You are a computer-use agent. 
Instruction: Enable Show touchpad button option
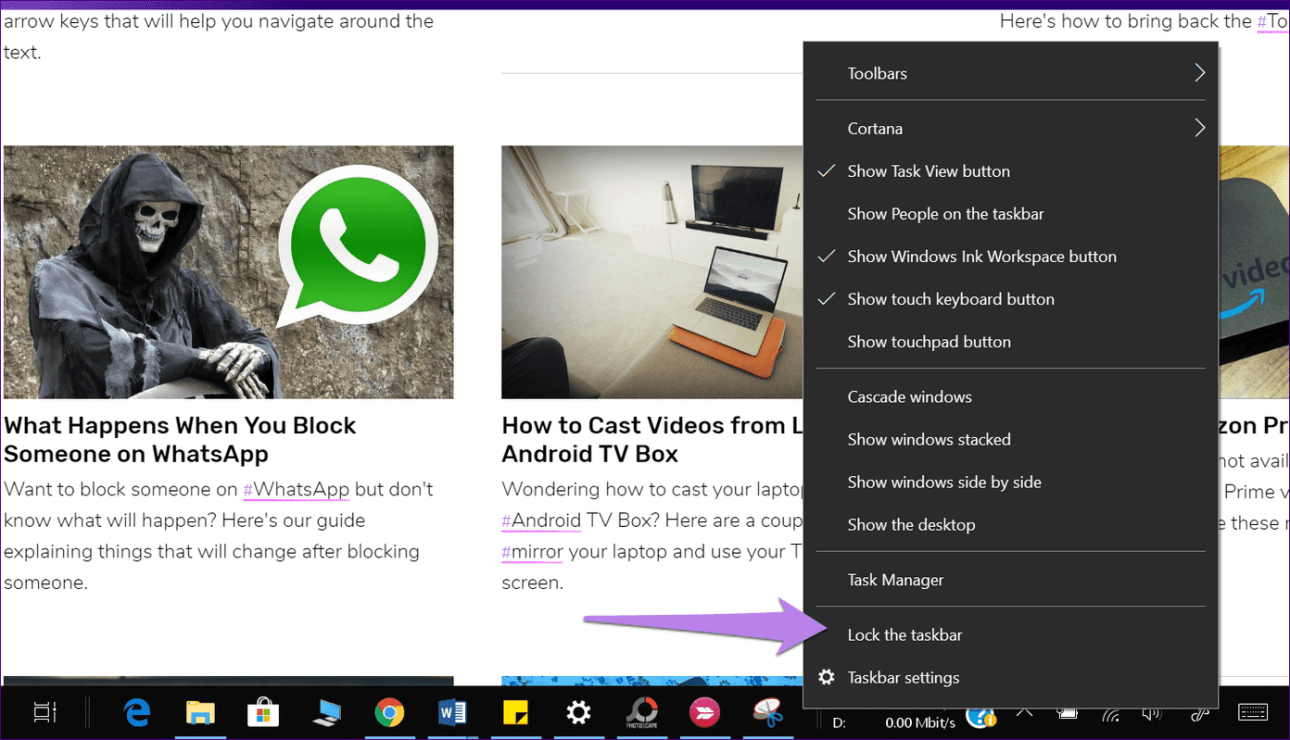coord(928,342)
